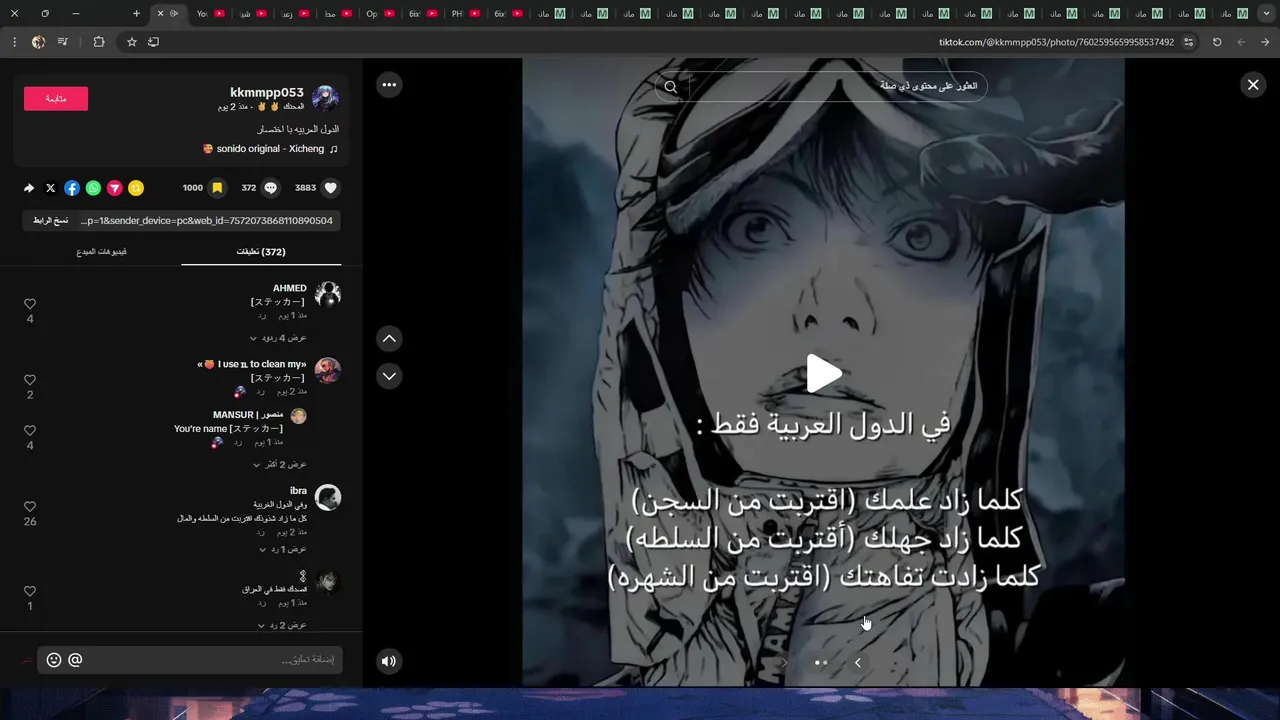Open more share options arrow

(x=29, y=188)
